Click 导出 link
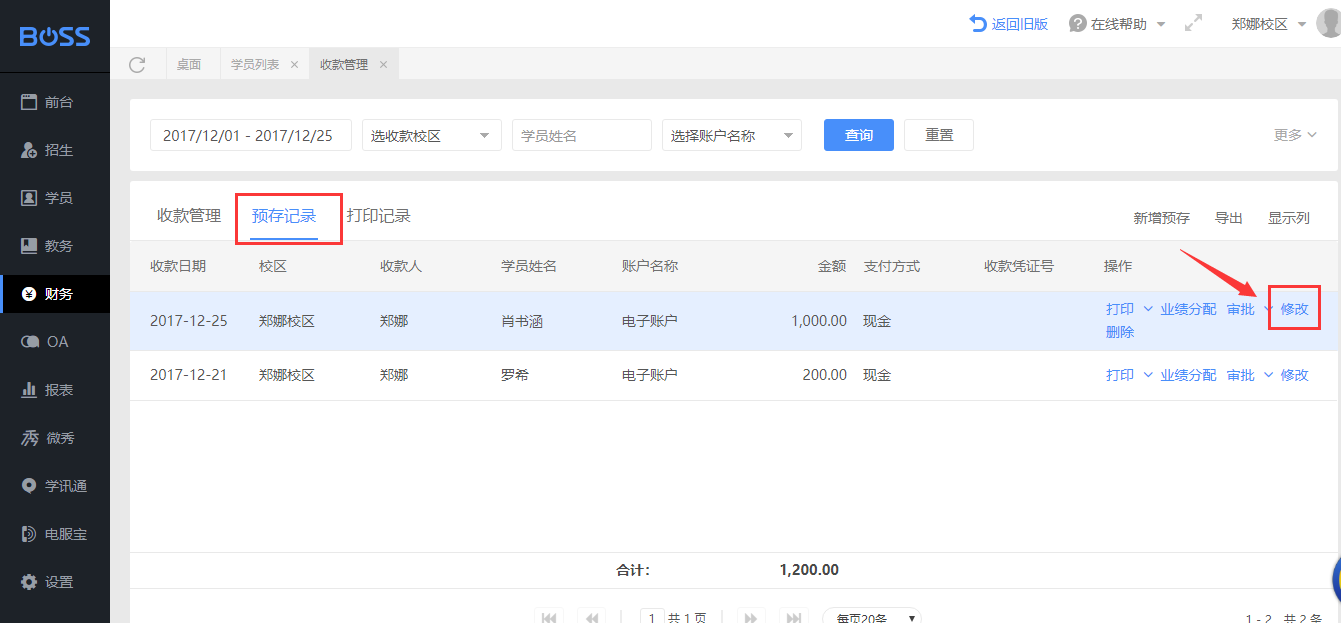1341x623 pixels. pos(1229,218)
